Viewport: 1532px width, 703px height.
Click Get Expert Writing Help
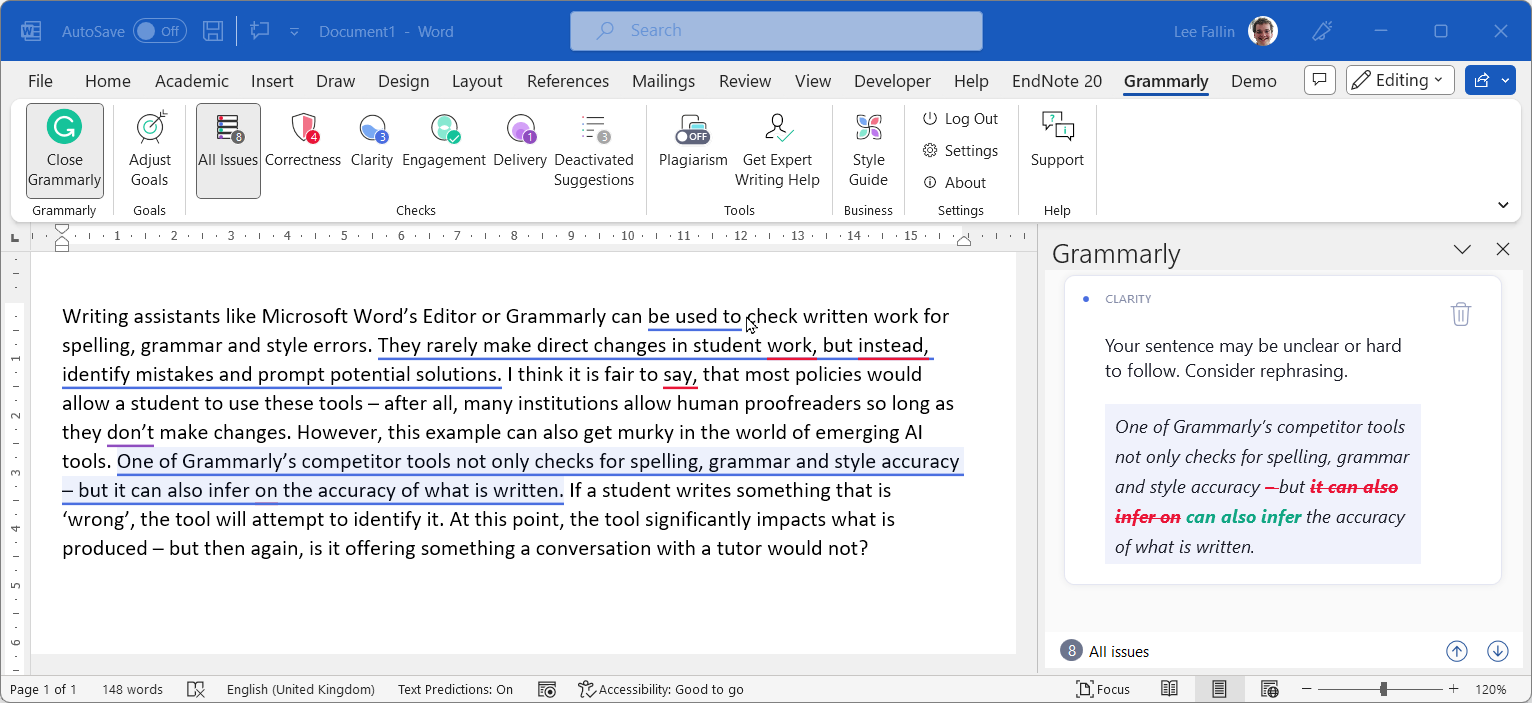[777, 149]
